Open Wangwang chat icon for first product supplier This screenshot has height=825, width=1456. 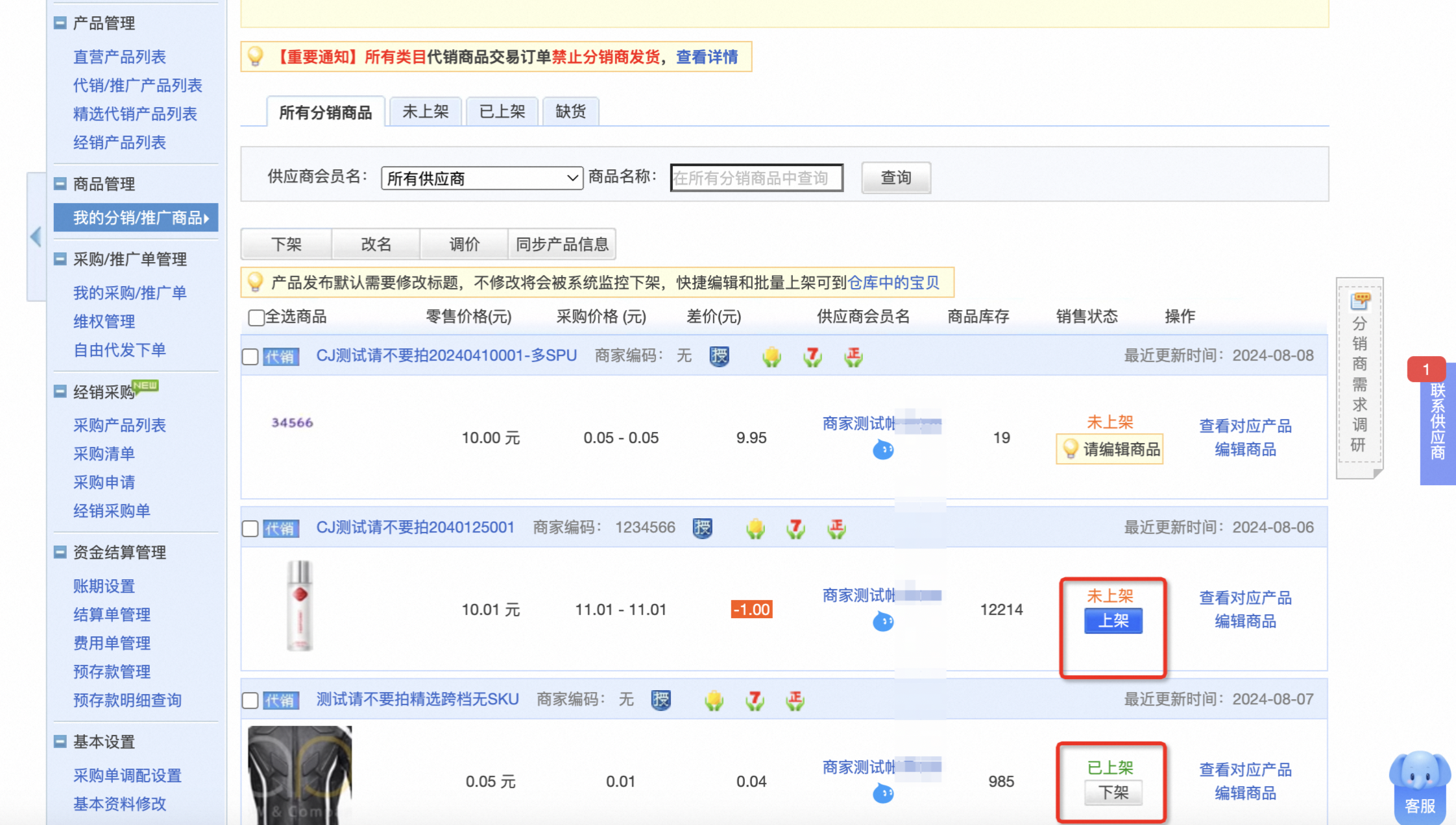coord(883,449)
